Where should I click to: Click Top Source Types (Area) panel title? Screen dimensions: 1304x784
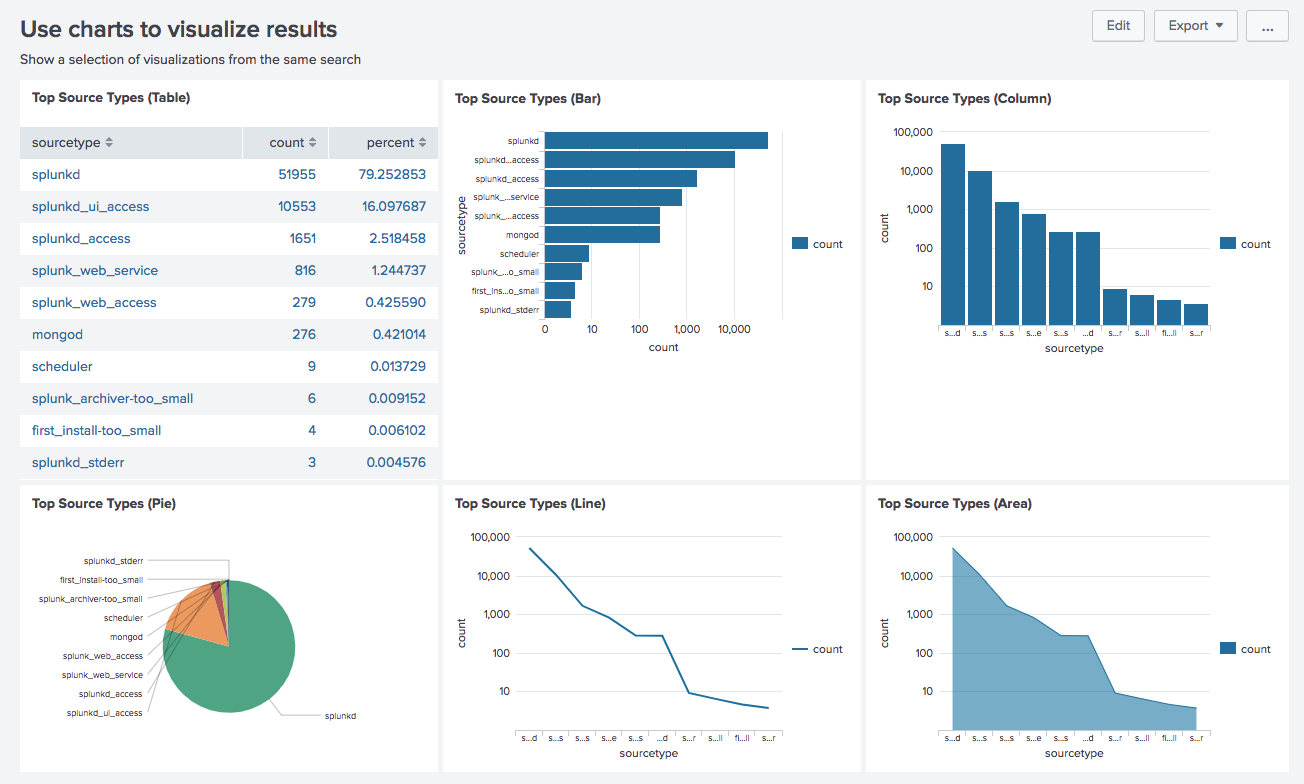click(955, 504)
